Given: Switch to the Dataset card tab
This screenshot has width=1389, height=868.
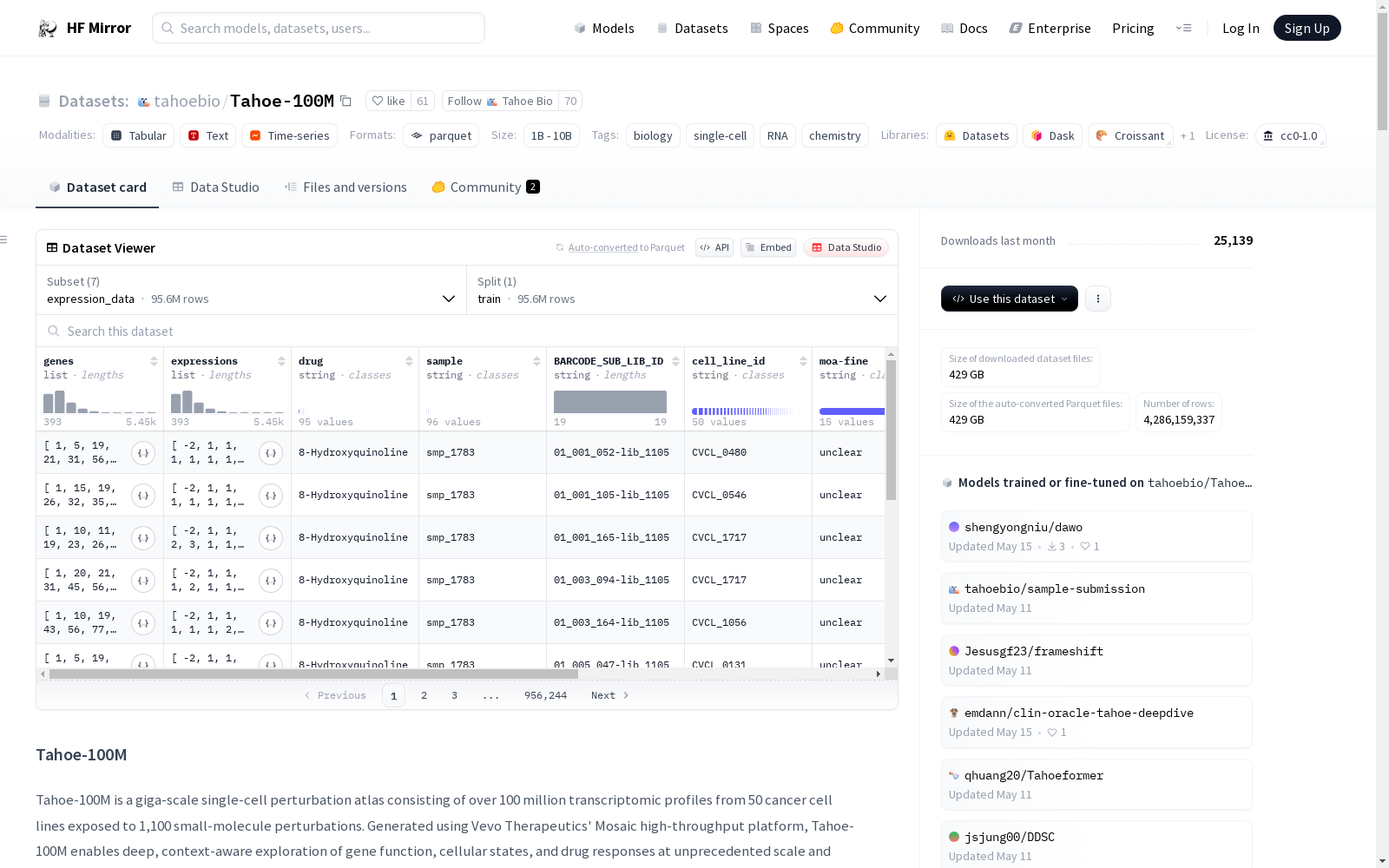Looking at the screenshot, I should [x=97, y=187].
